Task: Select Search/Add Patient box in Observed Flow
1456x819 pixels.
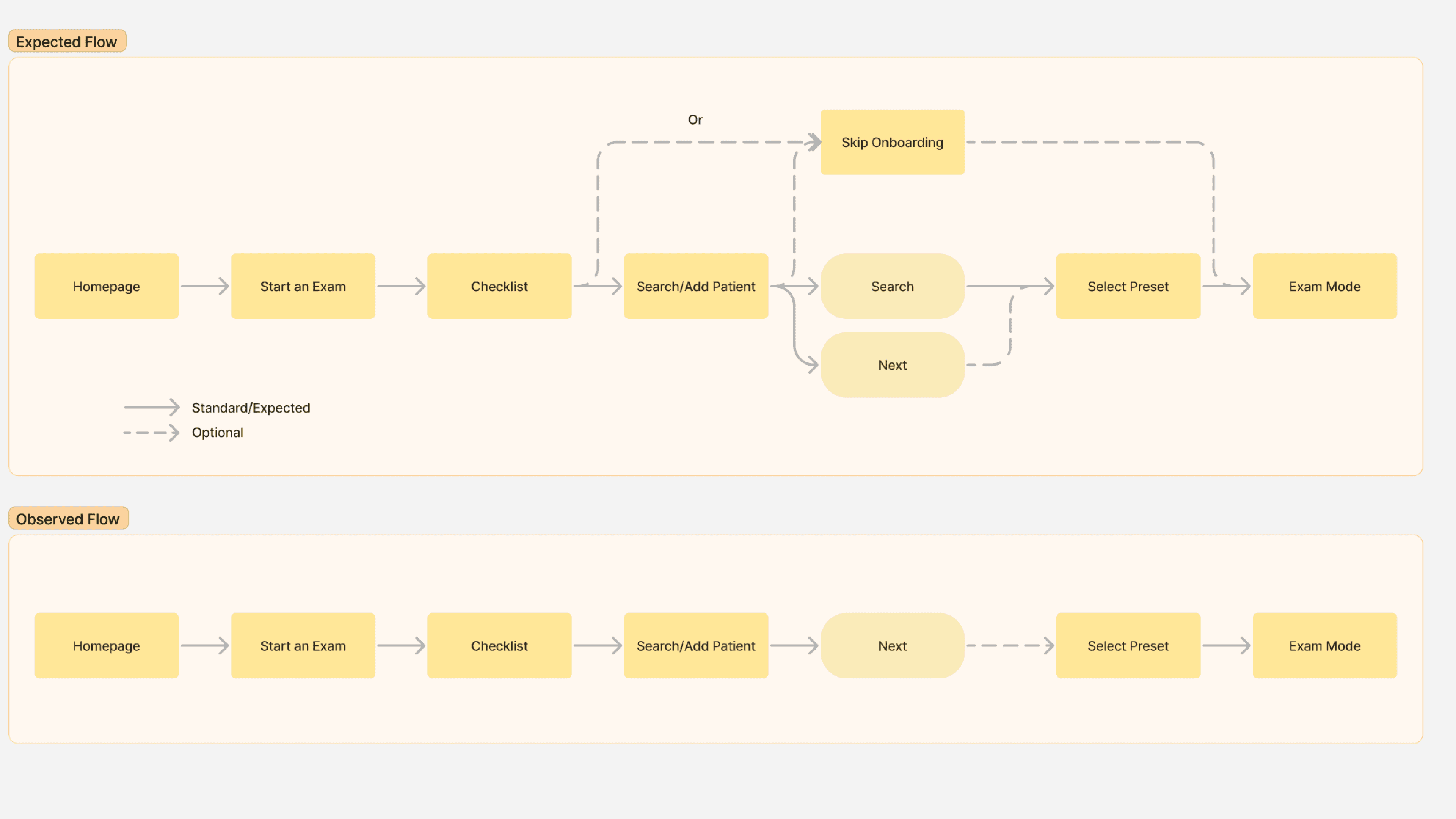Action: (696, 645)
